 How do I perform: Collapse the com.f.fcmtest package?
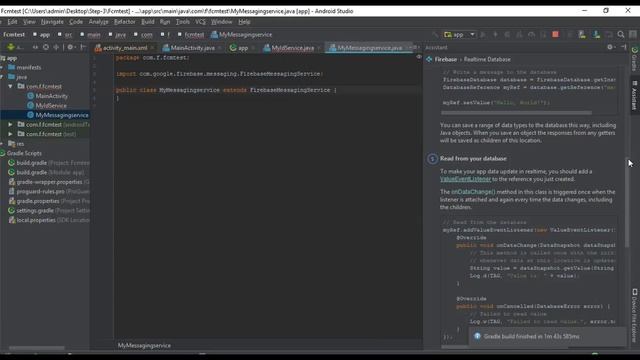(10, 87)
